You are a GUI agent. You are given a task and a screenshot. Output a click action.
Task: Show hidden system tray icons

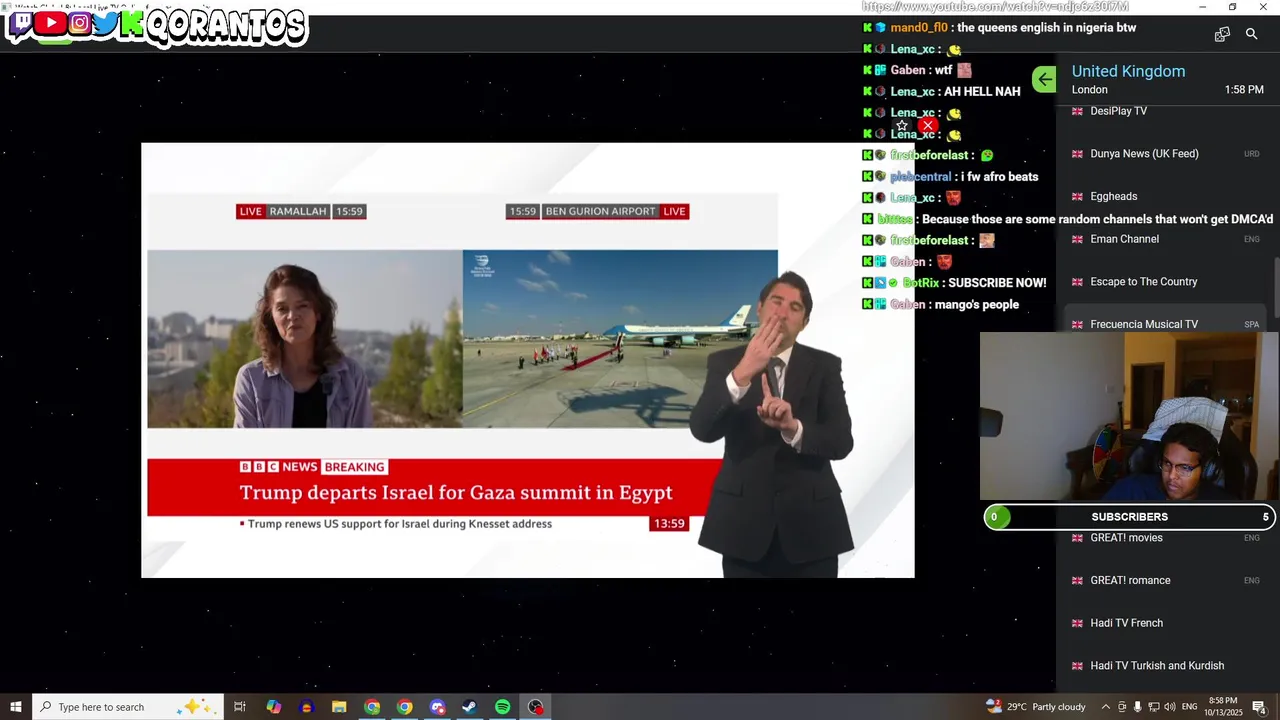[x=1105, y=707]
